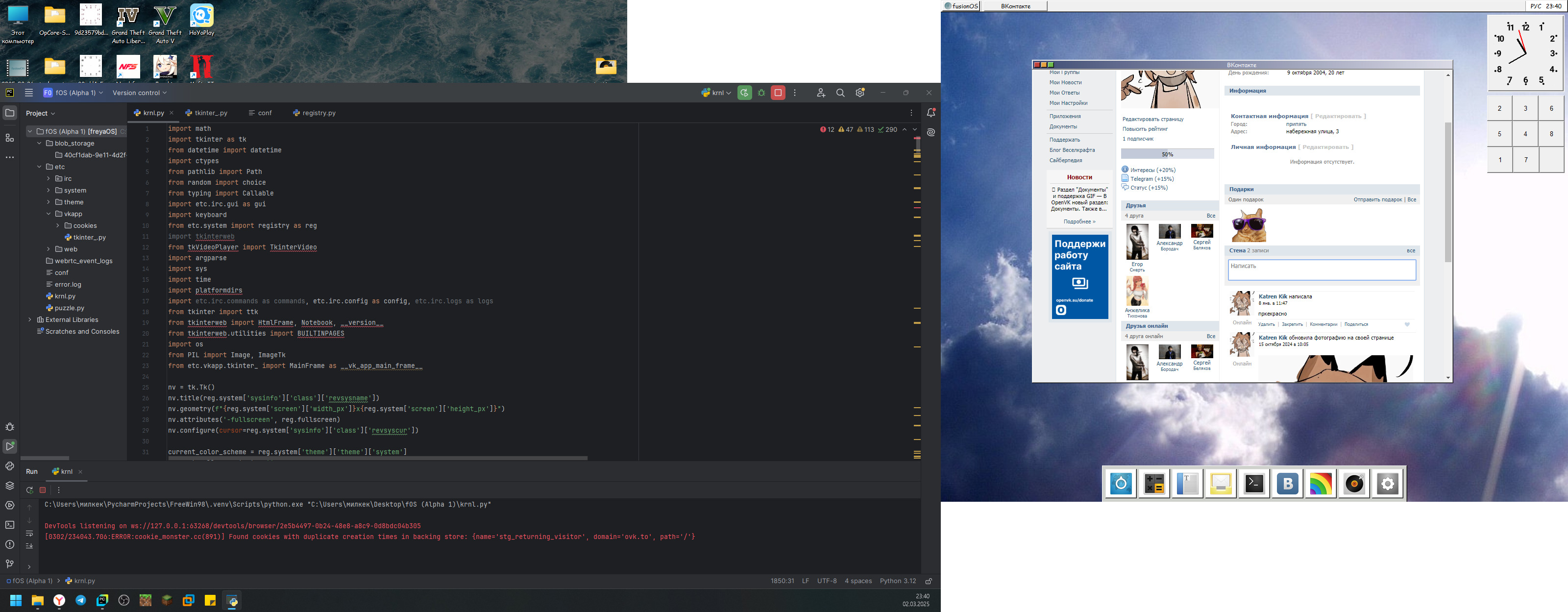Open the IDE notifications bell

930,113
